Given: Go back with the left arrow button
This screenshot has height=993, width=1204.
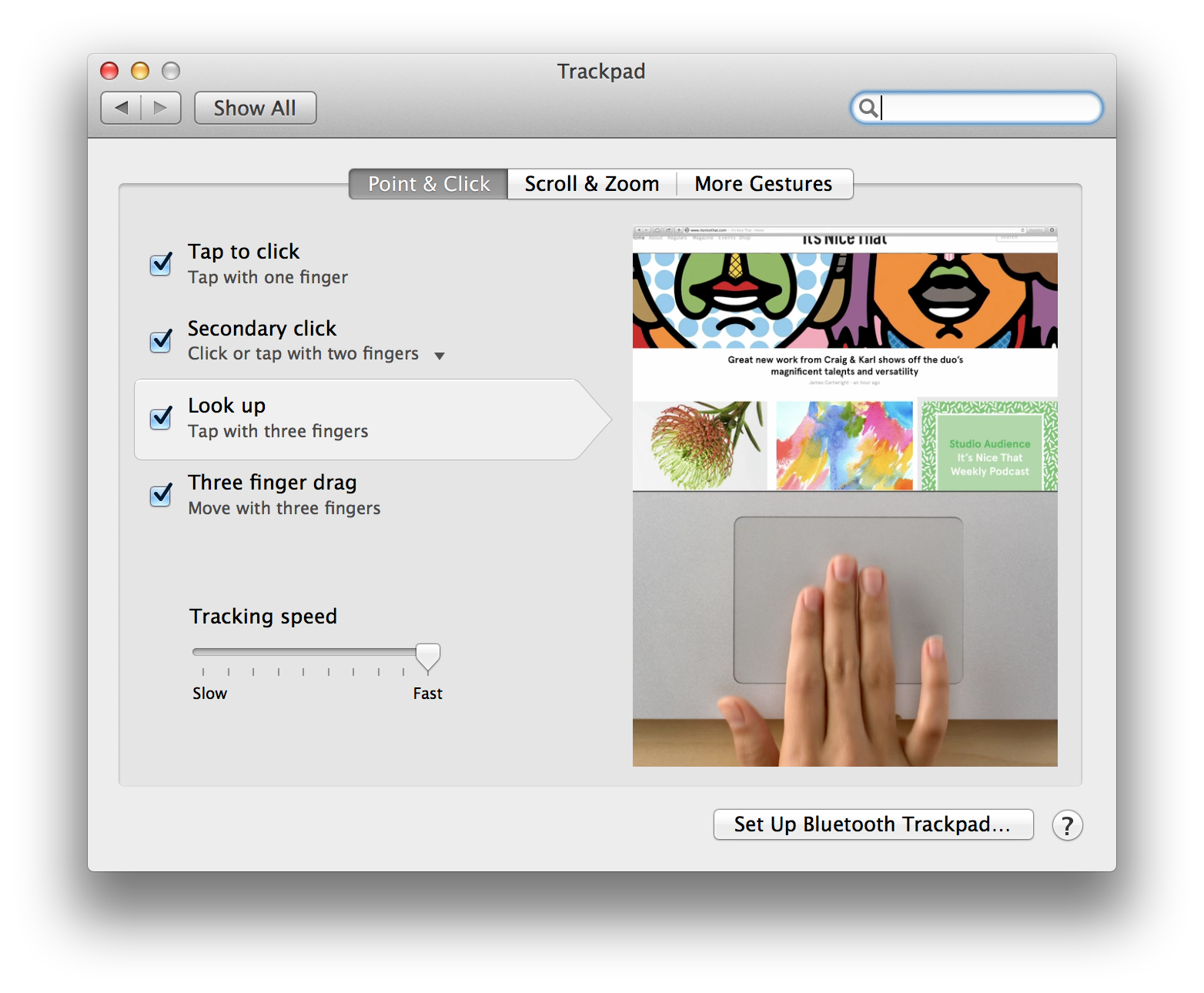Looking at the screenshot, I should [x=121, y=108].
